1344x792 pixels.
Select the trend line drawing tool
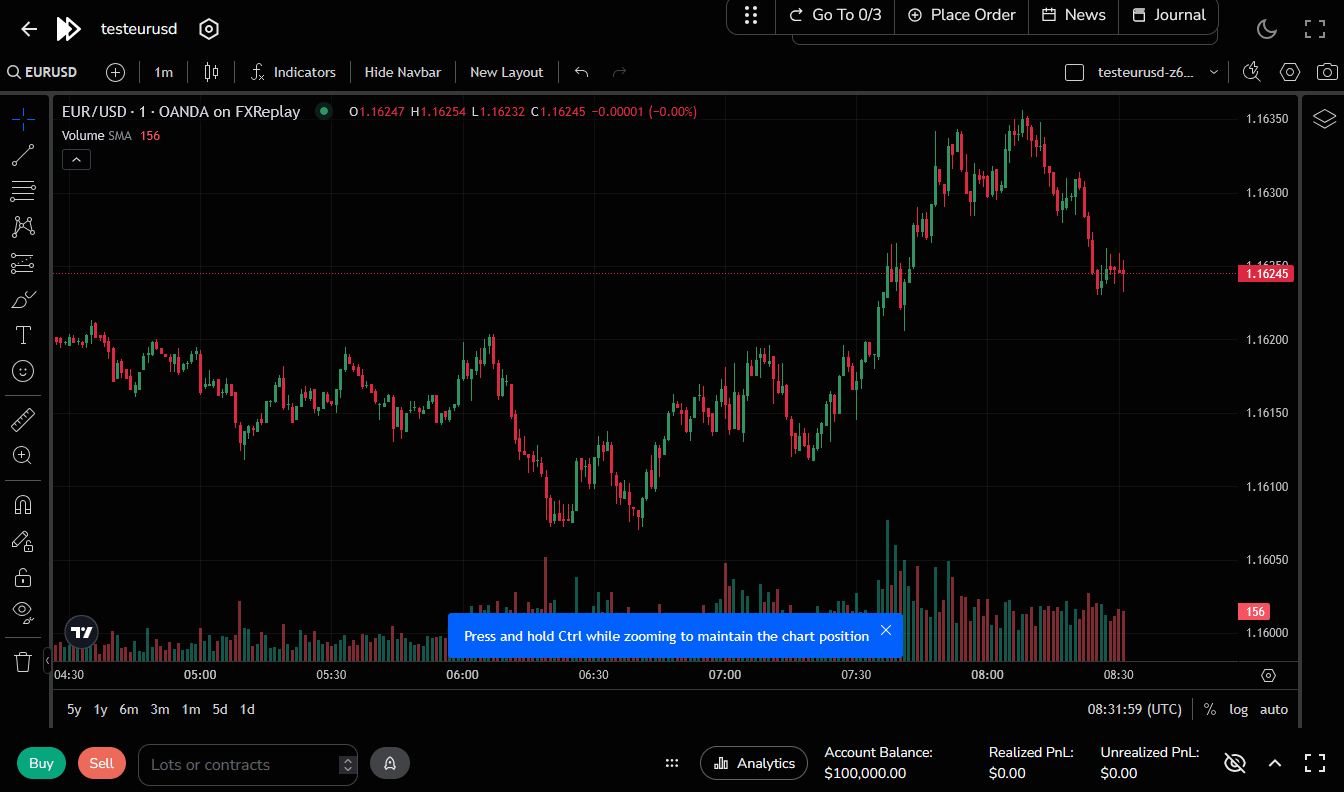point(23,155)
